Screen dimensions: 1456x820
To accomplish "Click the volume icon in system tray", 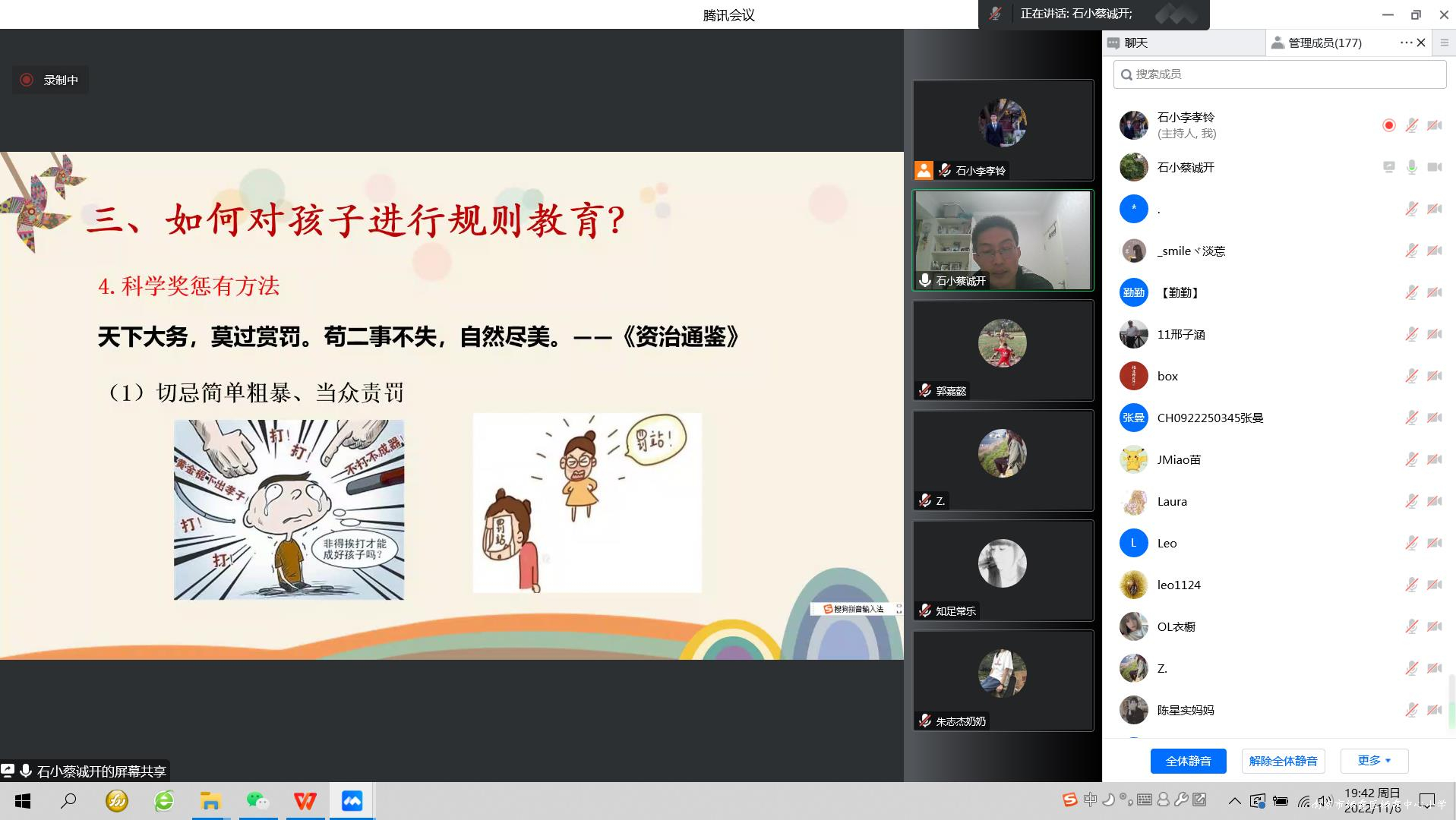I will click(1325, 800).
